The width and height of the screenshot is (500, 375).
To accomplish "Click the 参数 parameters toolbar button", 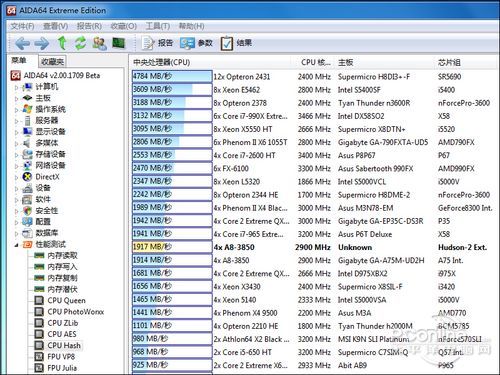I will [196, 43].
